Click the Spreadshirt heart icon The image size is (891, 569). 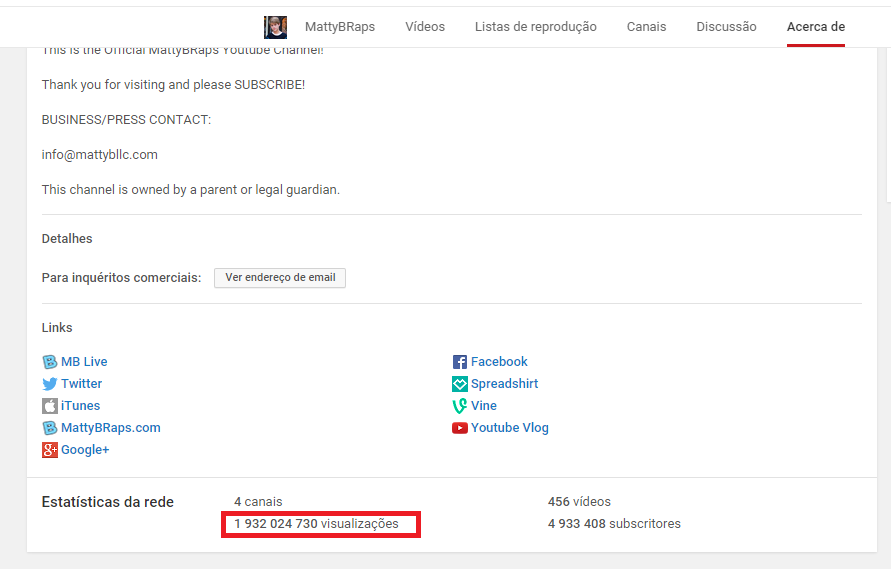(x=460, y=384)
